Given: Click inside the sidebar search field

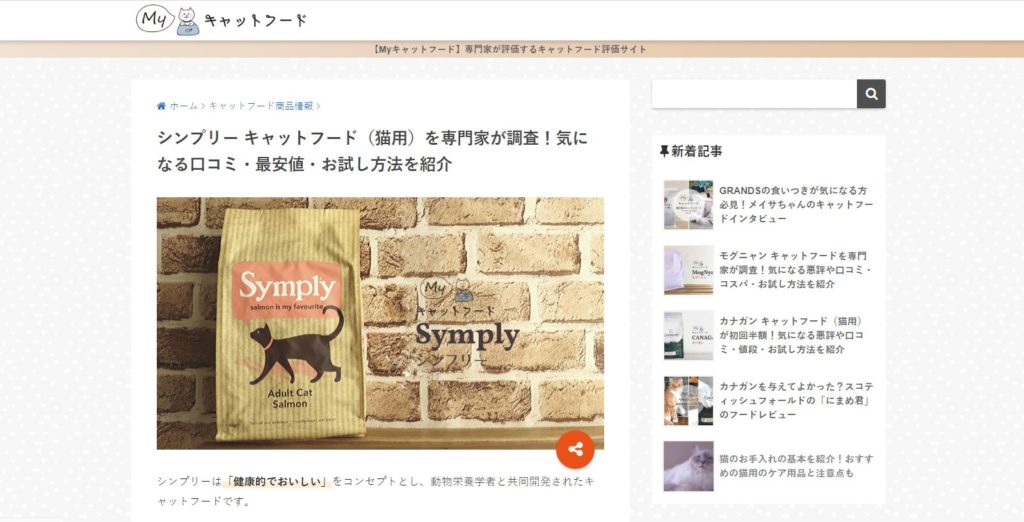Looking at the screenshot, I should [754, 94].
